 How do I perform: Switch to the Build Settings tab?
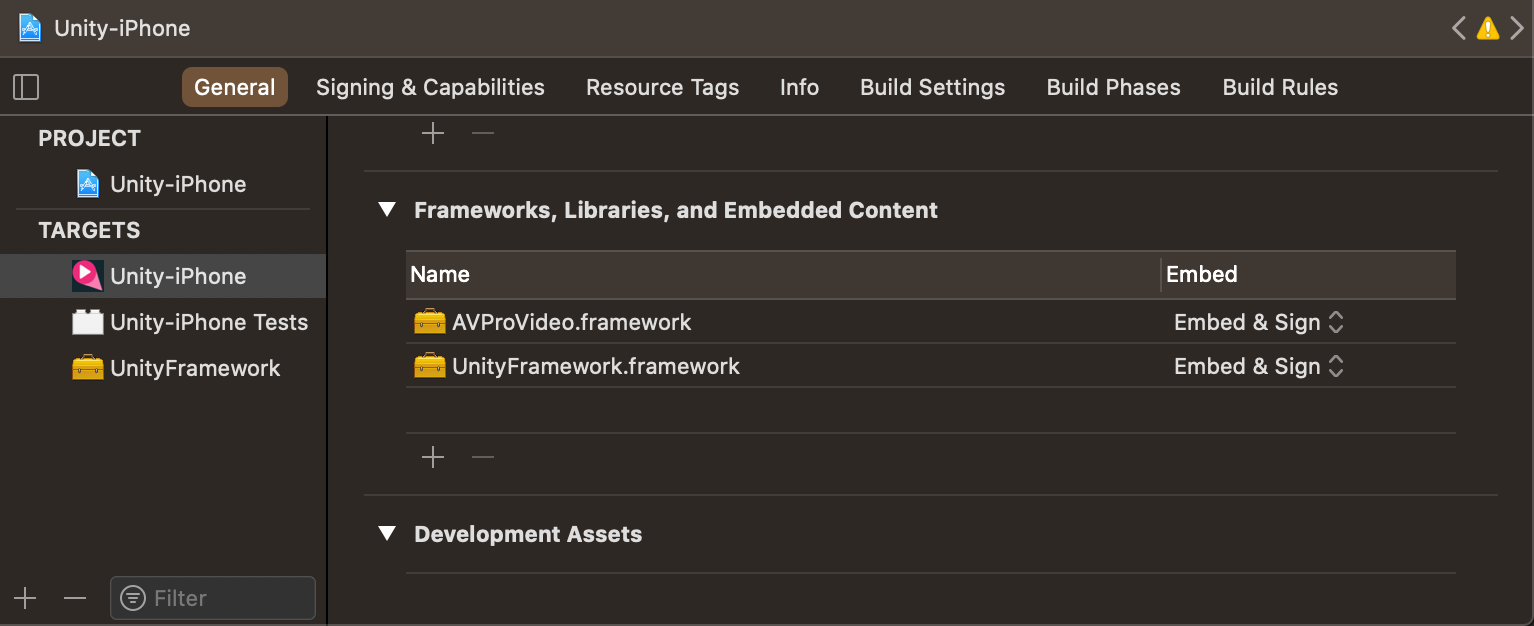point(932,87)
